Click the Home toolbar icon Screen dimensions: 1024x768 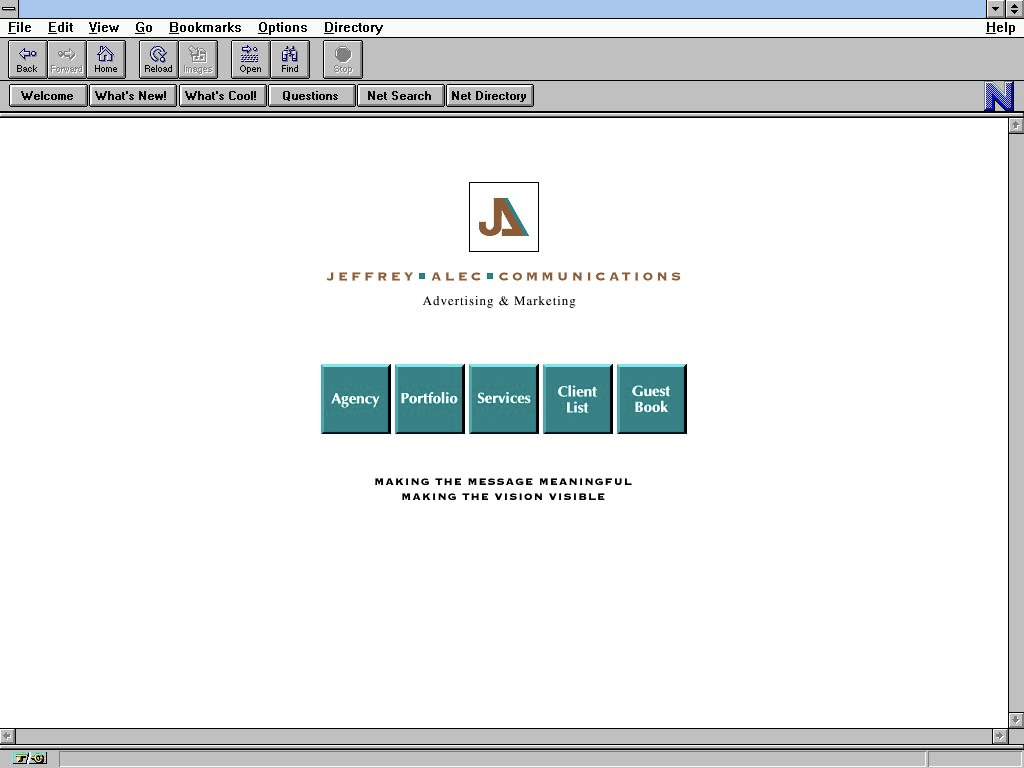pos(106,59)
